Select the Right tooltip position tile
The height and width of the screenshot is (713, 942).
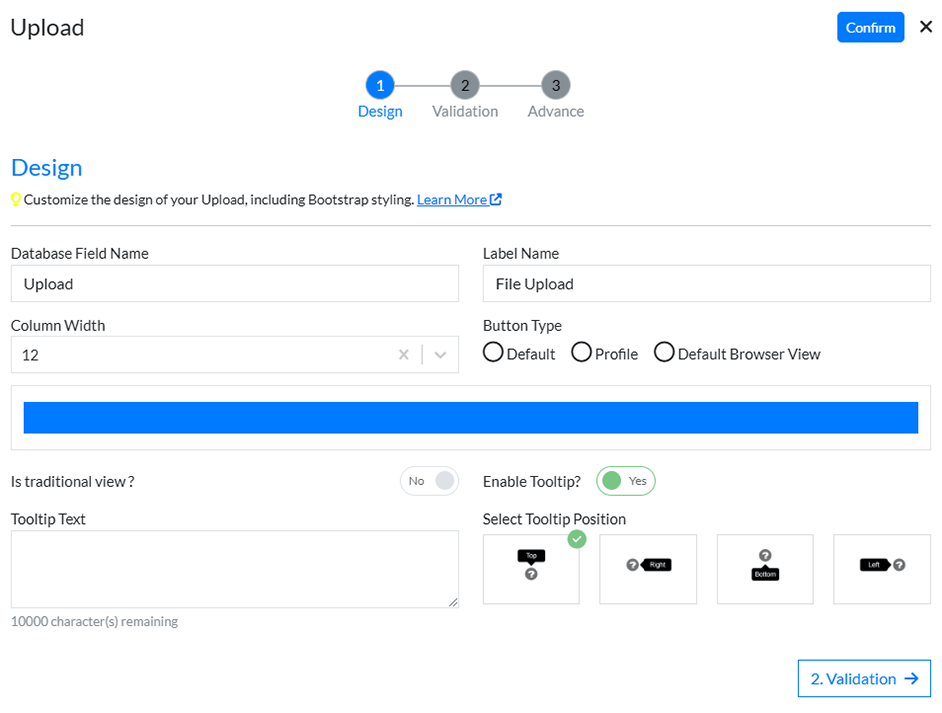click(648, 569)
